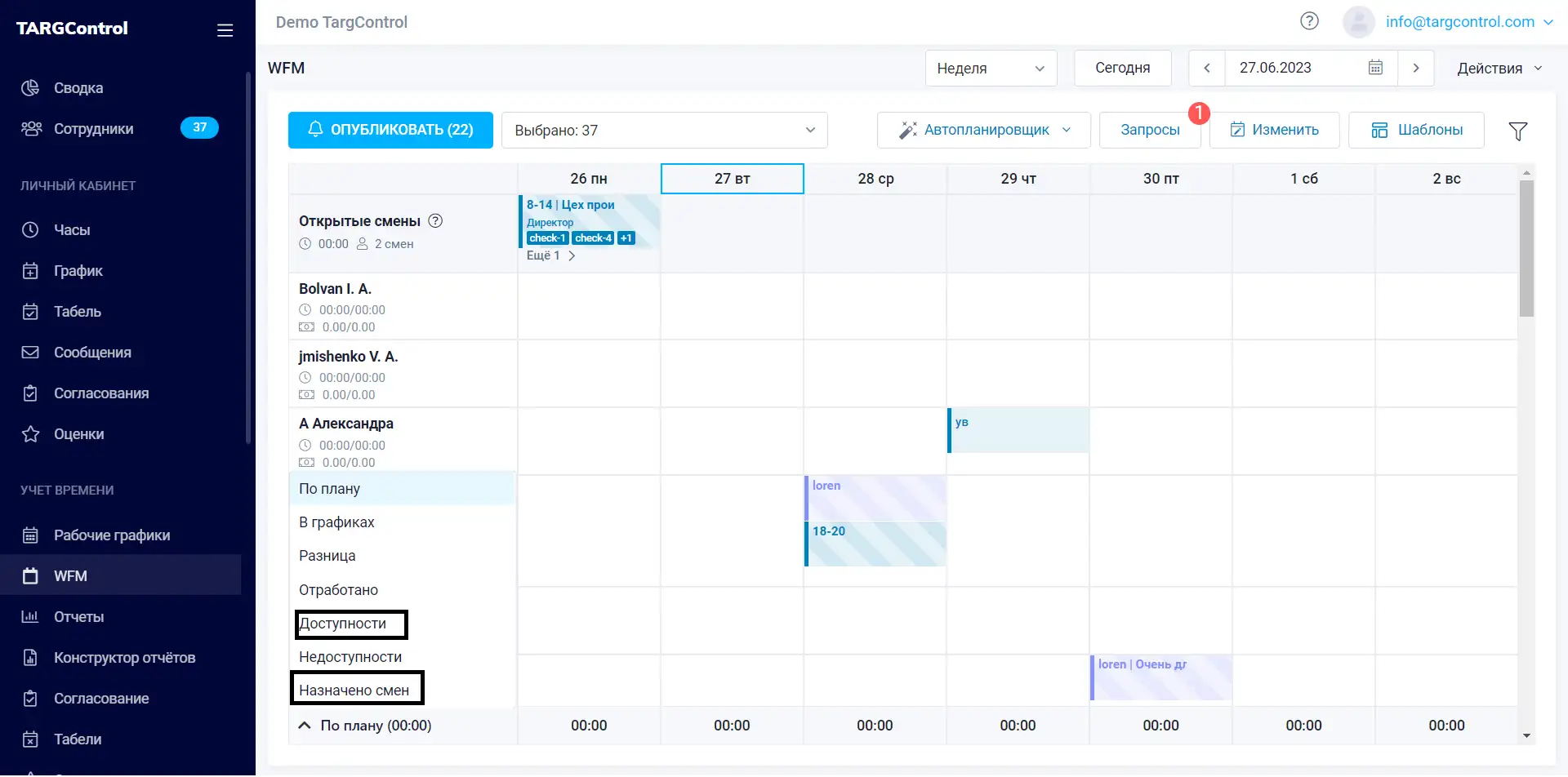Click the 26 пн column header
The width and height of the screenshot is (1568, 777).
589,179
